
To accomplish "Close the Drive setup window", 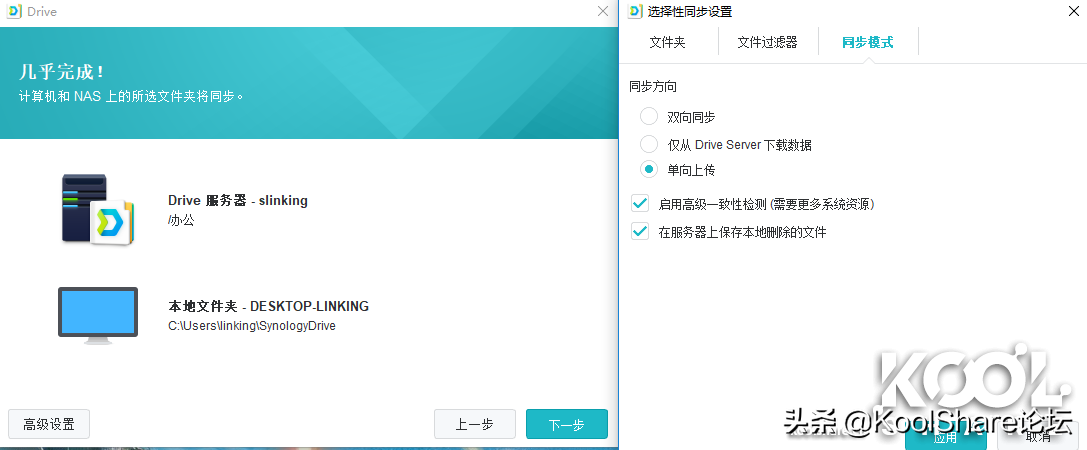I will coord(602,11).
